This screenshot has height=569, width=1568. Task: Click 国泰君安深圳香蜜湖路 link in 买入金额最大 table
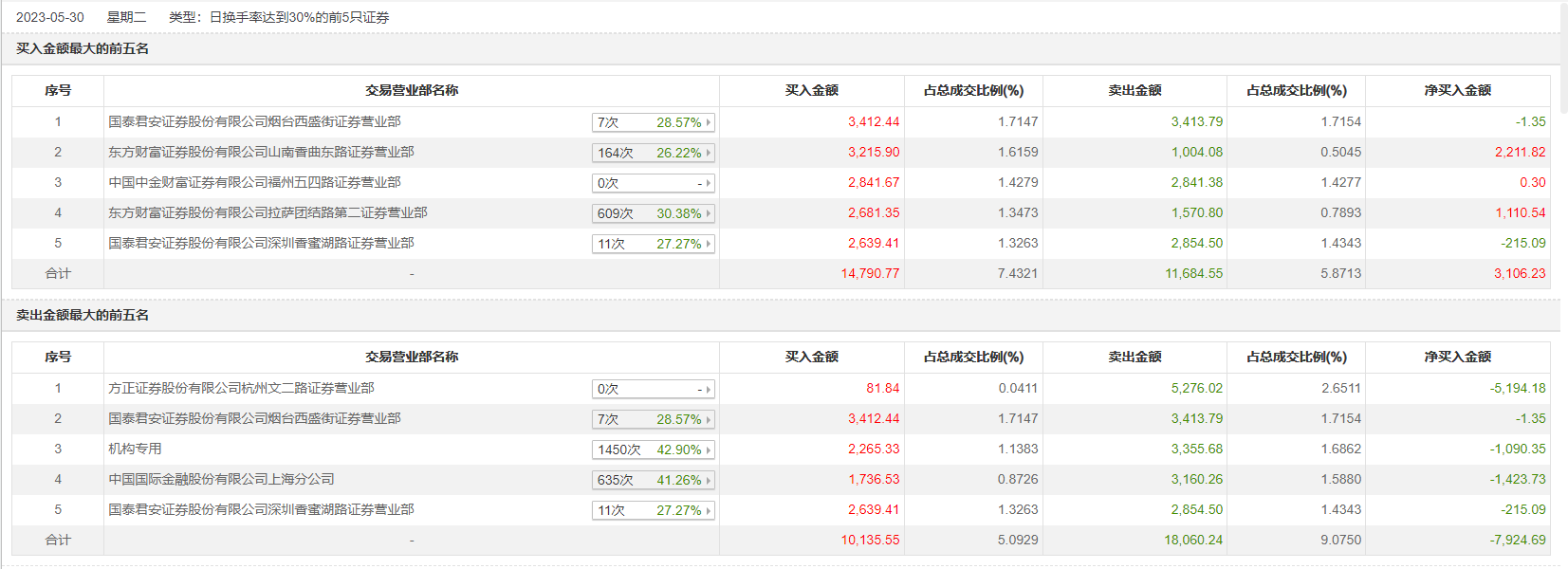coord(261,243)
